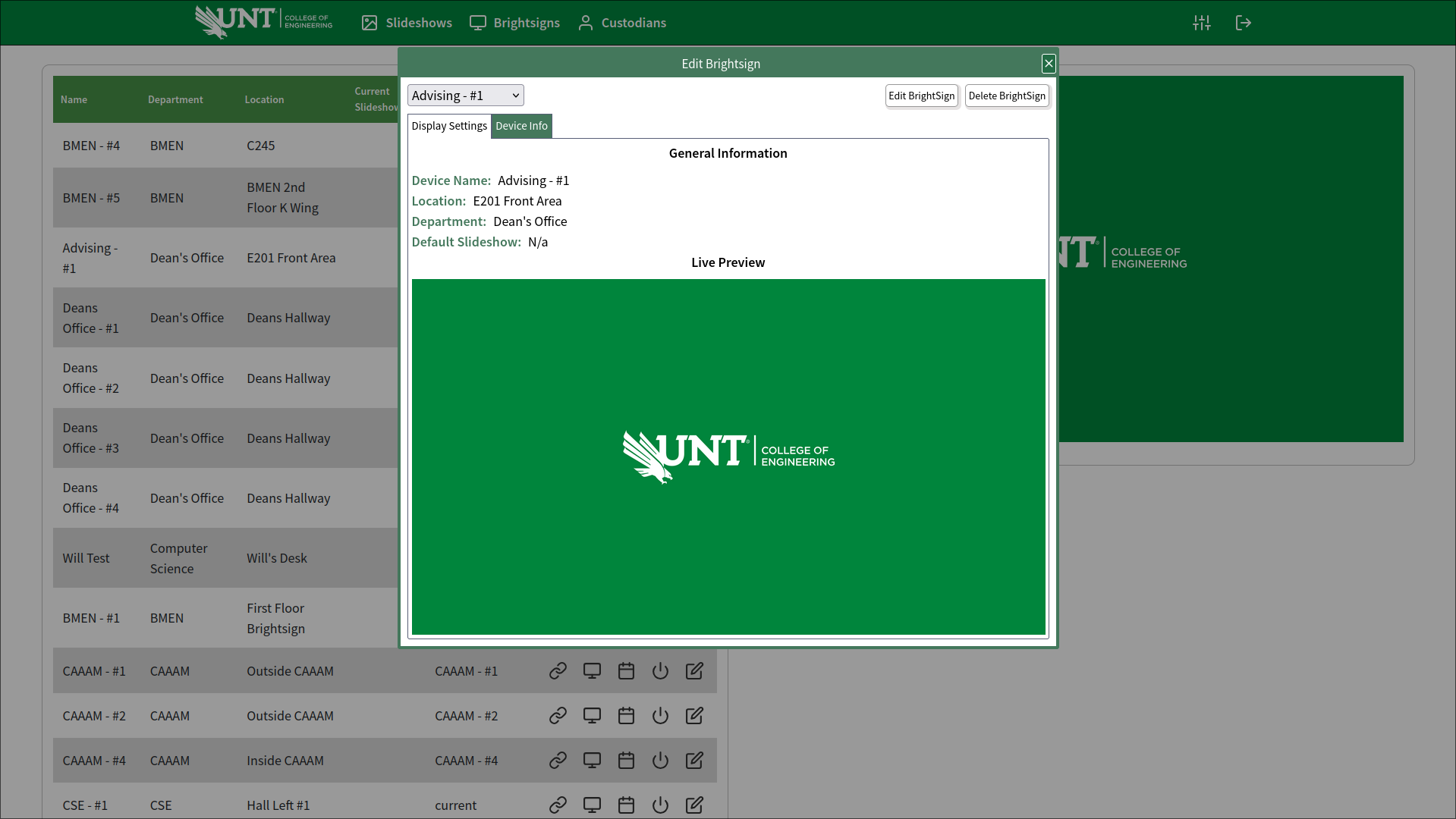This screenshot has height=819, width=1456.
Task: Click the power icon for CAAAM - #4
Action: 660,761
